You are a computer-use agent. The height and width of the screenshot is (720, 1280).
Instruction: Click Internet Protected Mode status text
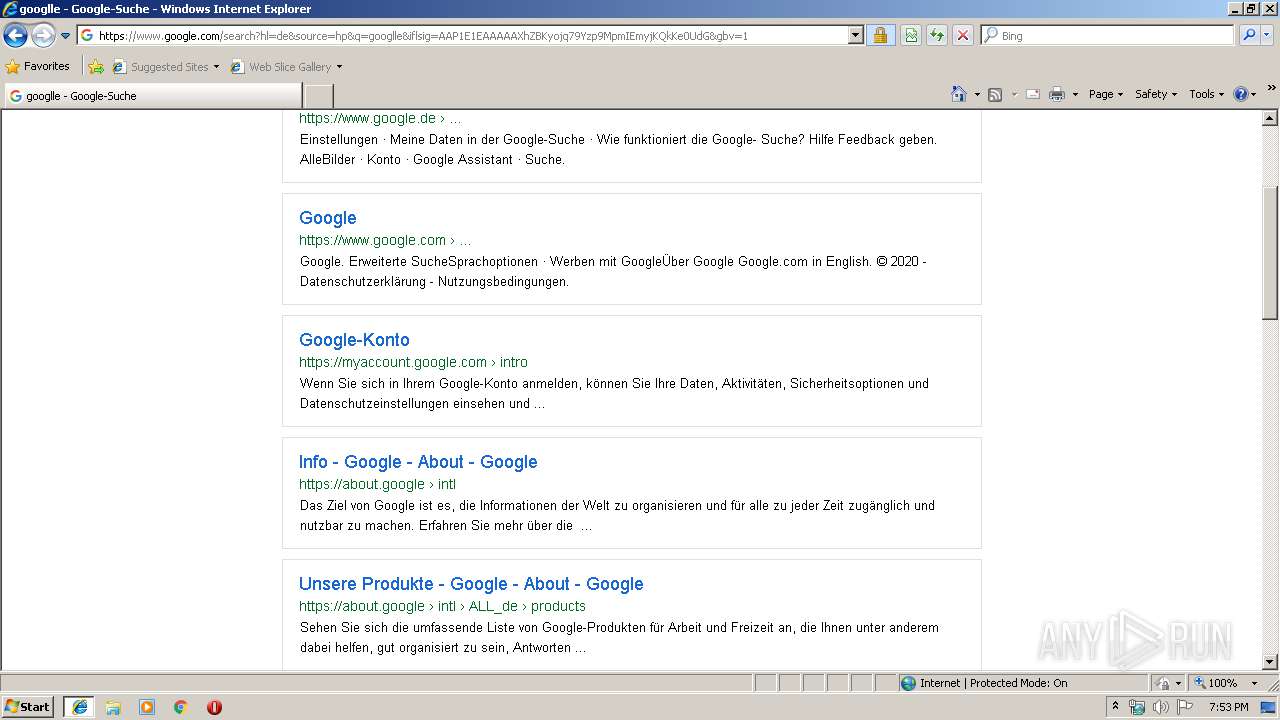[993, 683]
